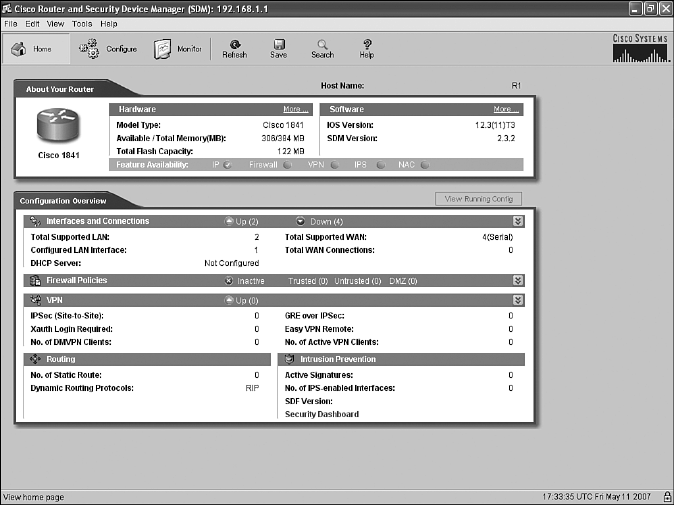The height and width of the screenshot is (505, 674).
Task: Click the DHCP Server Not Configured value
Action: coord(232,263)
